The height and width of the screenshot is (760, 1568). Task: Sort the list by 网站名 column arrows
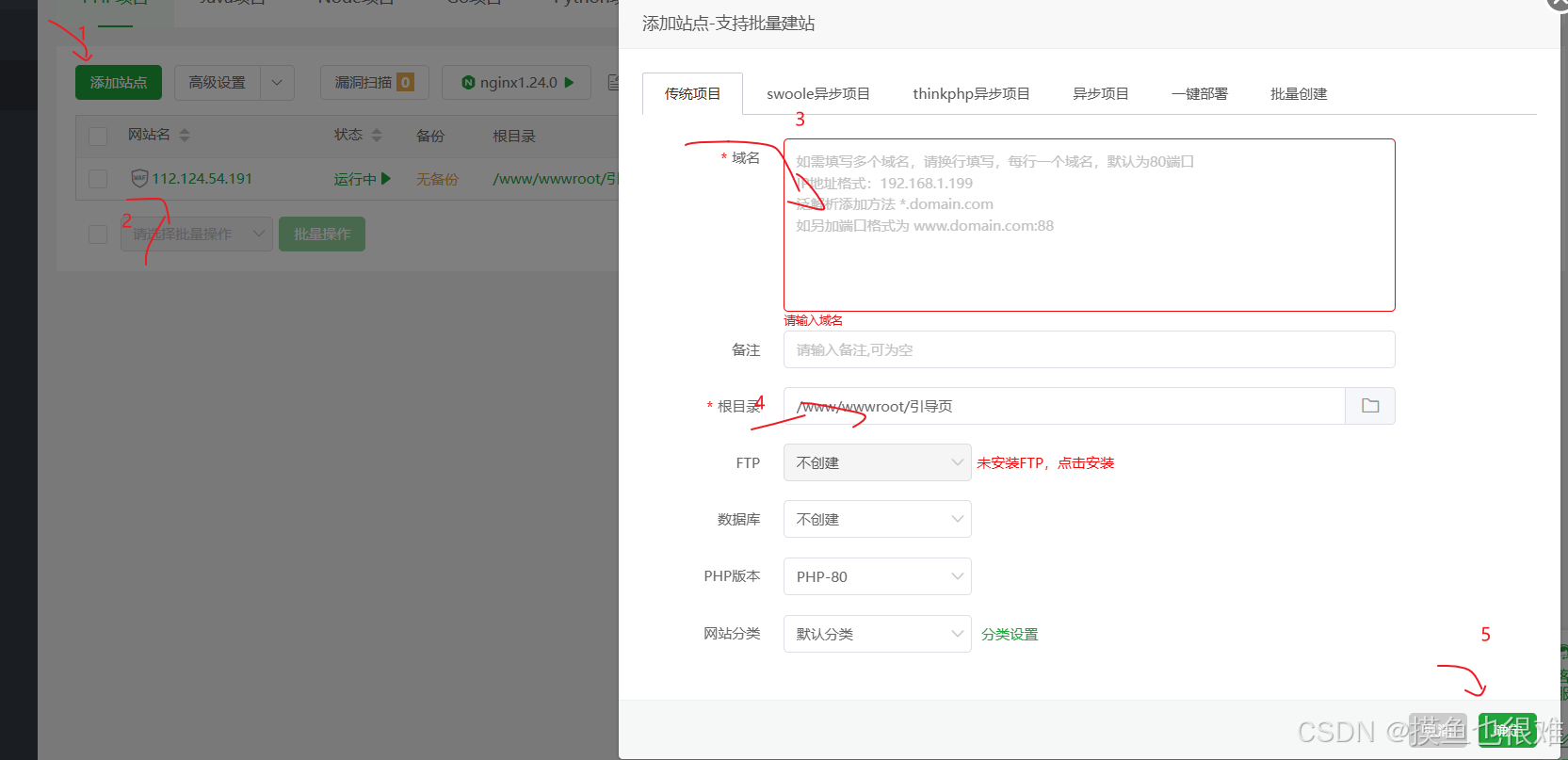[x=185, y=136]
